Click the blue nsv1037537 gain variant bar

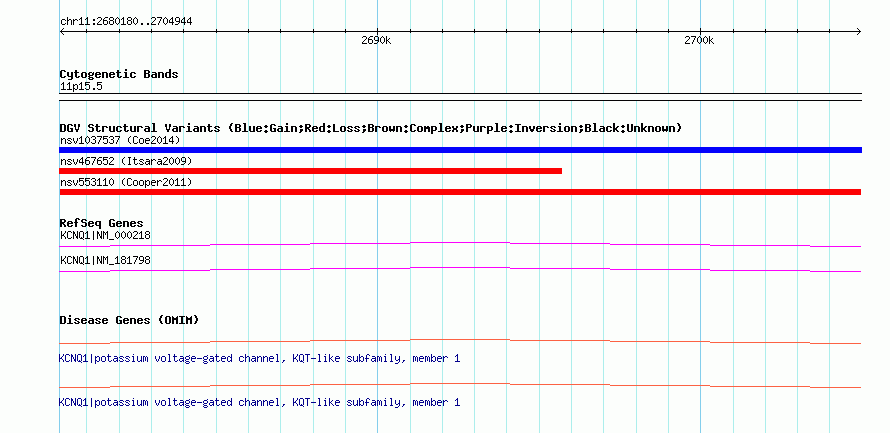coord(460,150)
